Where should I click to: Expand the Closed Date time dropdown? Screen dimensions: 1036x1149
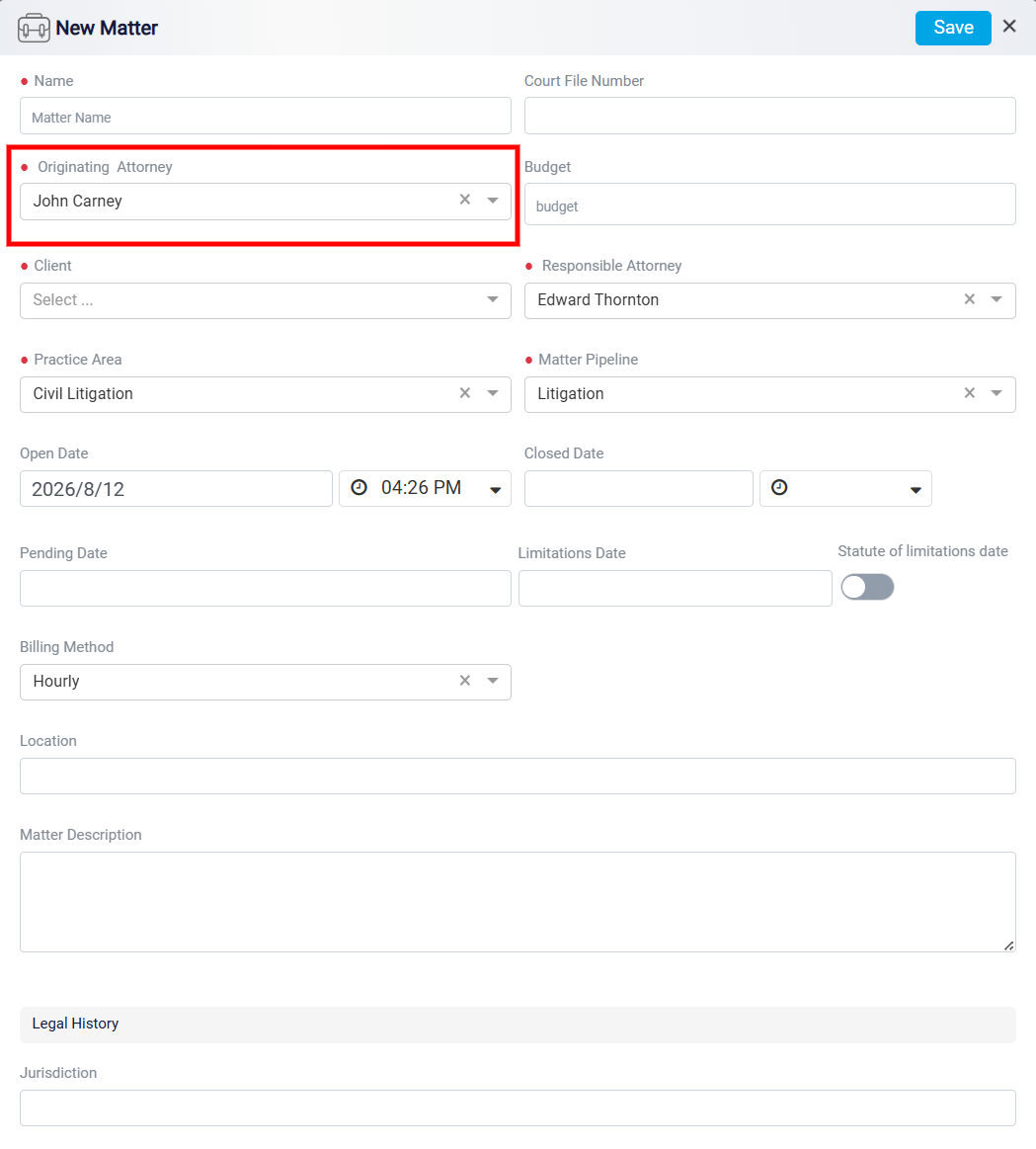click(916, 490)
